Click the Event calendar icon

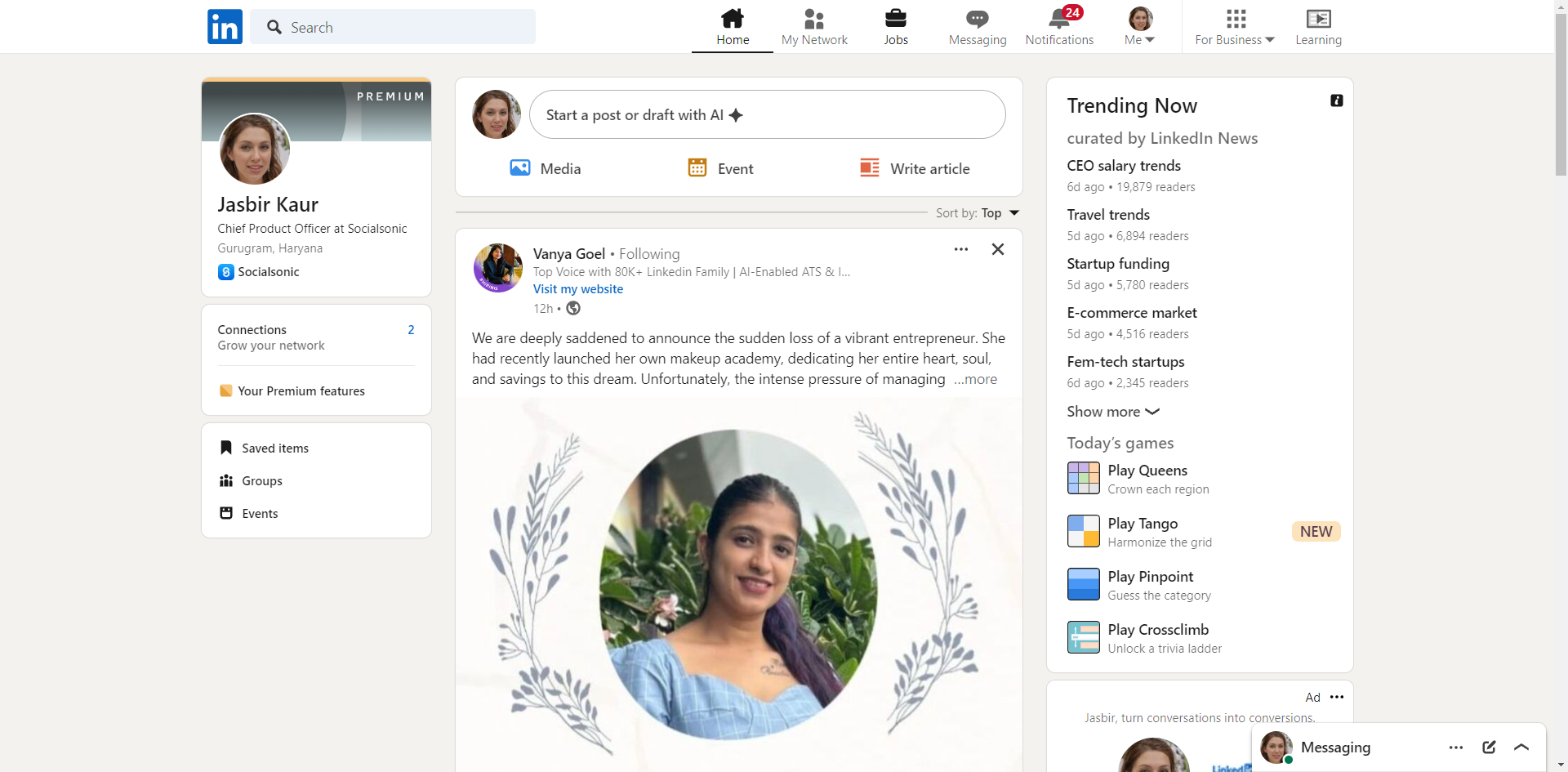(x=697, y=168)
